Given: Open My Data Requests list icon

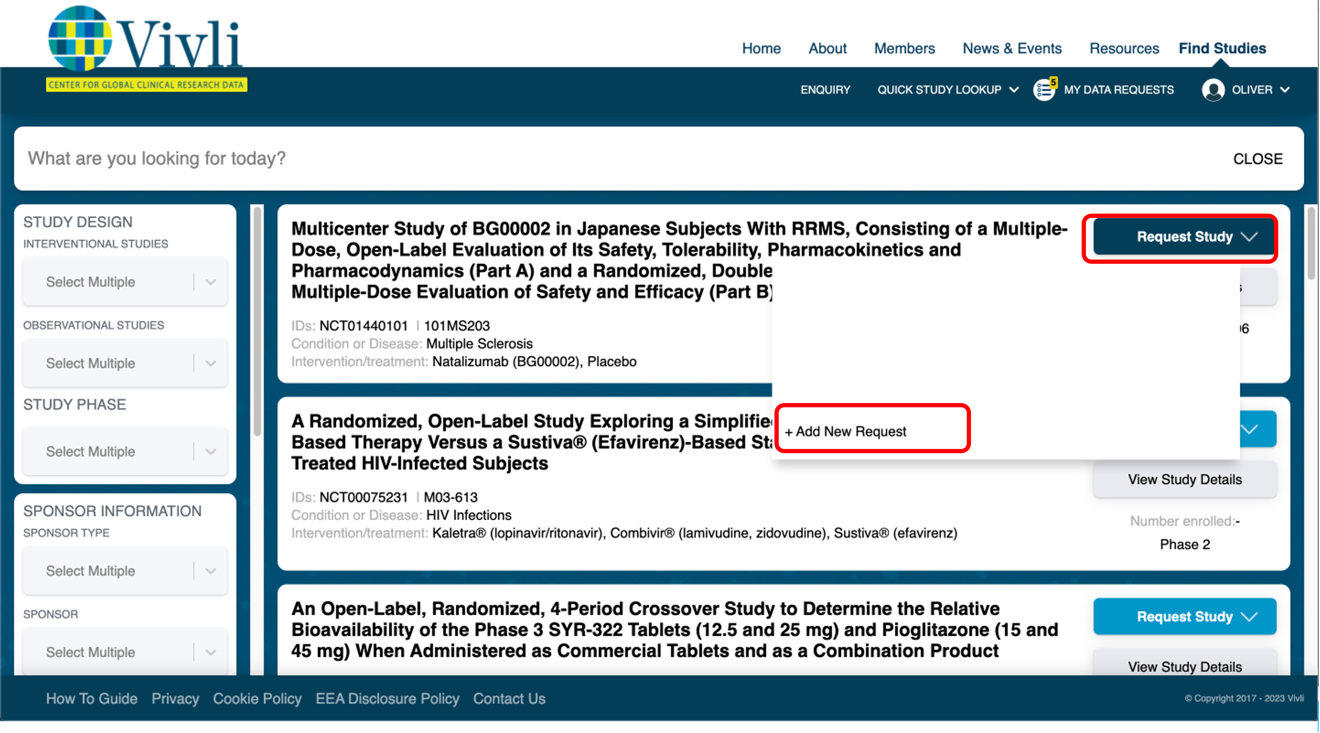Looking at the screenshot, I should (1044, 90).
